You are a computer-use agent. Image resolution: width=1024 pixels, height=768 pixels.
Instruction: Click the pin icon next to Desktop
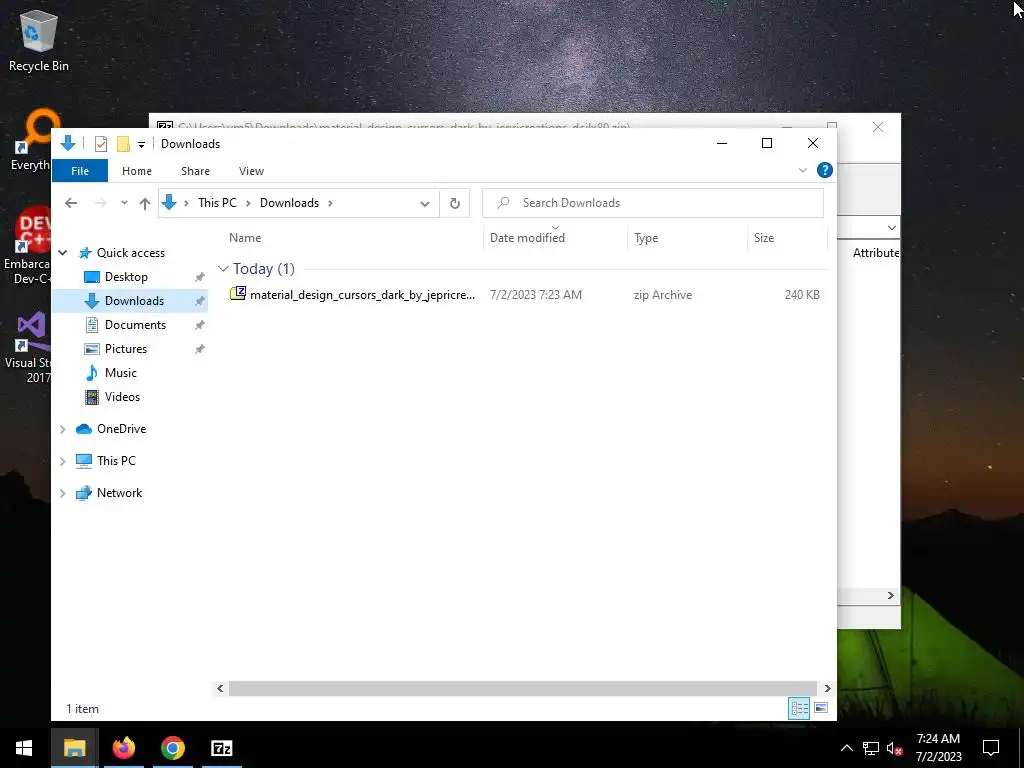pos(200,278)
